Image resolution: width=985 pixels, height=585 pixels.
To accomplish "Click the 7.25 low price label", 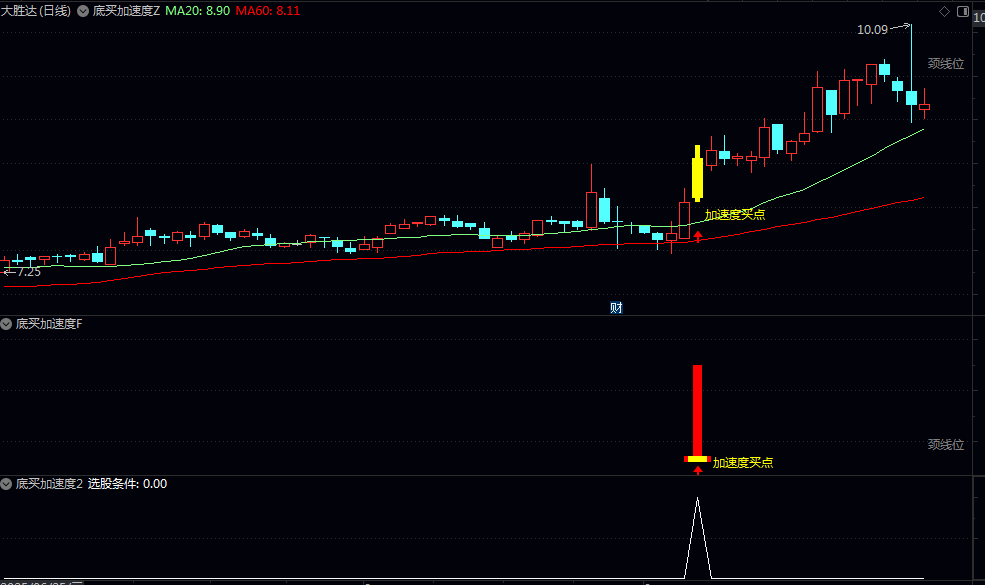I will pyautogui.click(x=29, y=272).
